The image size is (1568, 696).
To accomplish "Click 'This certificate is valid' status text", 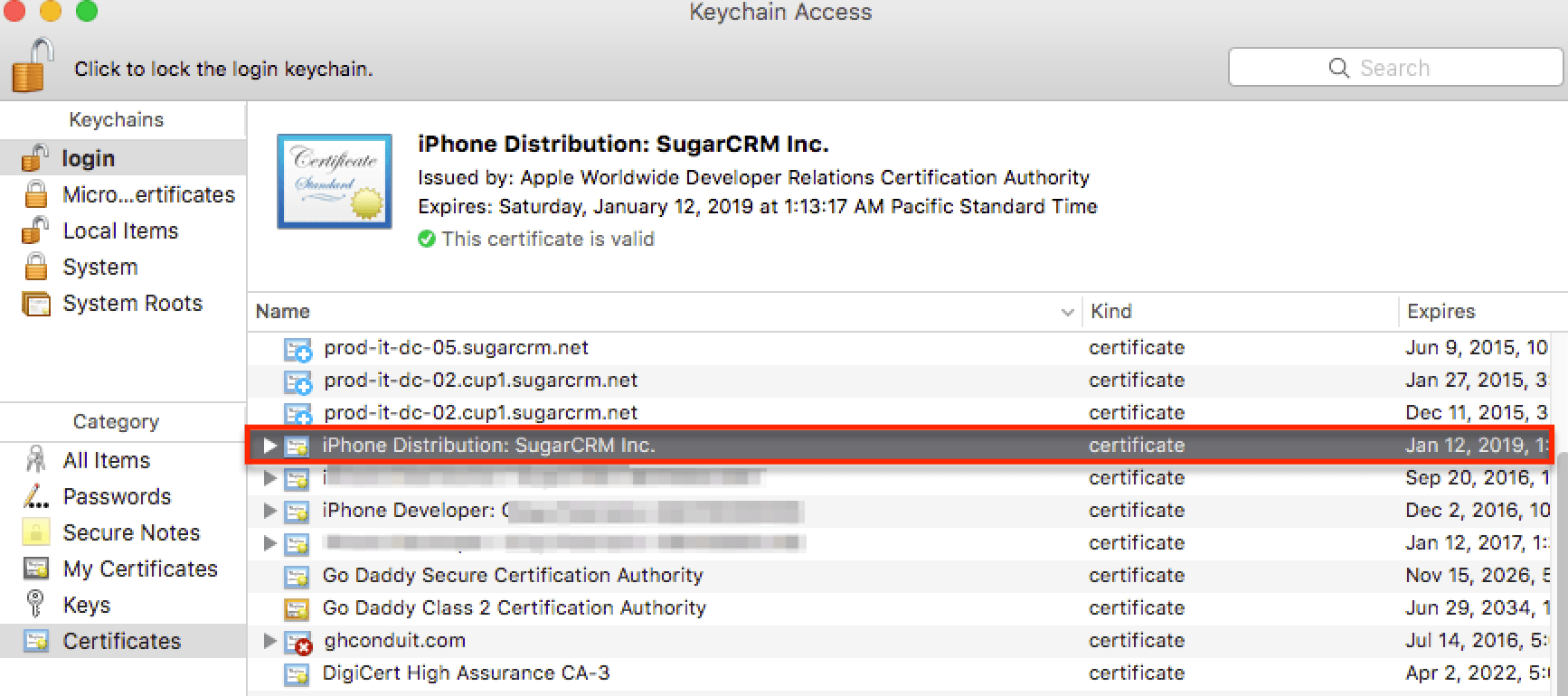I will tap(548, 239).
